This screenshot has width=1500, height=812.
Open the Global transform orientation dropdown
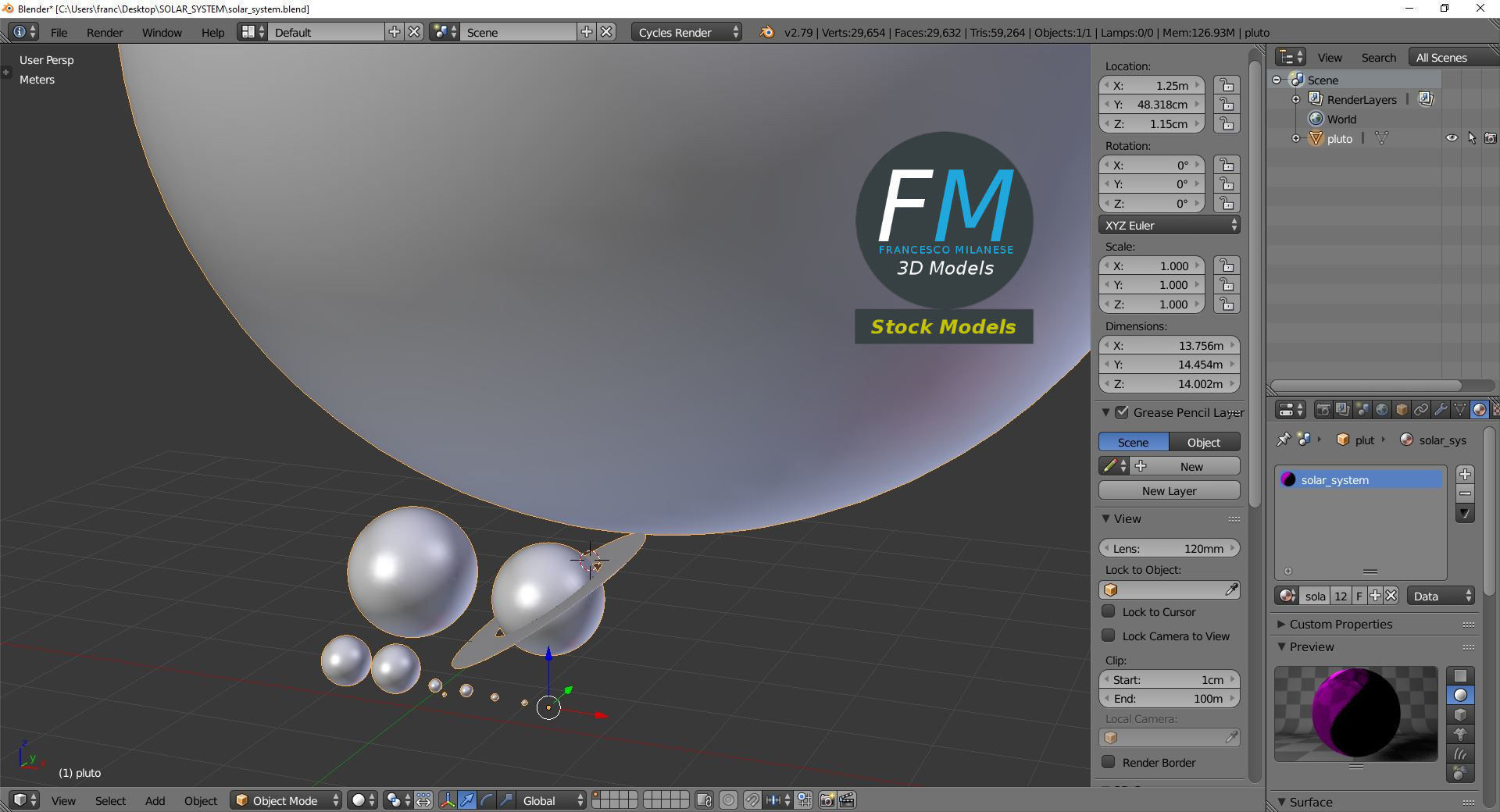[552, 800]
